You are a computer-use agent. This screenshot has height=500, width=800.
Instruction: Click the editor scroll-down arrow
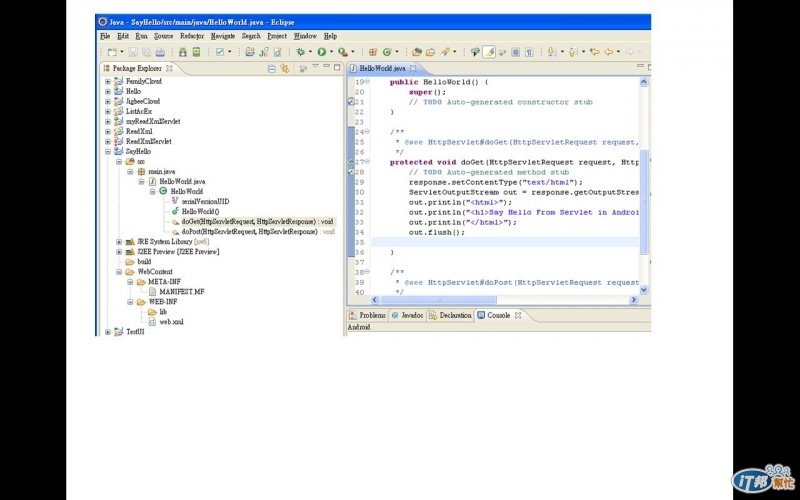(x=644, y=290)
